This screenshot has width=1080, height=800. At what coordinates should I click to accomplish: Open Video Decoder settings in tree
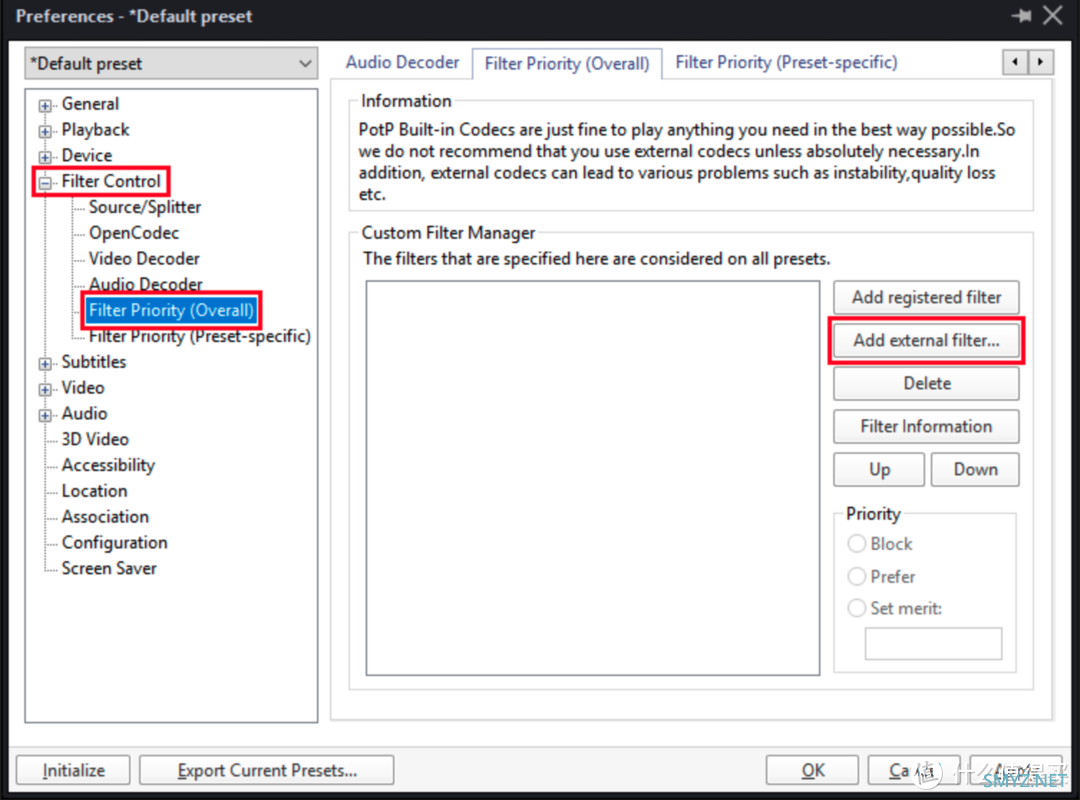tap(144, 258)
